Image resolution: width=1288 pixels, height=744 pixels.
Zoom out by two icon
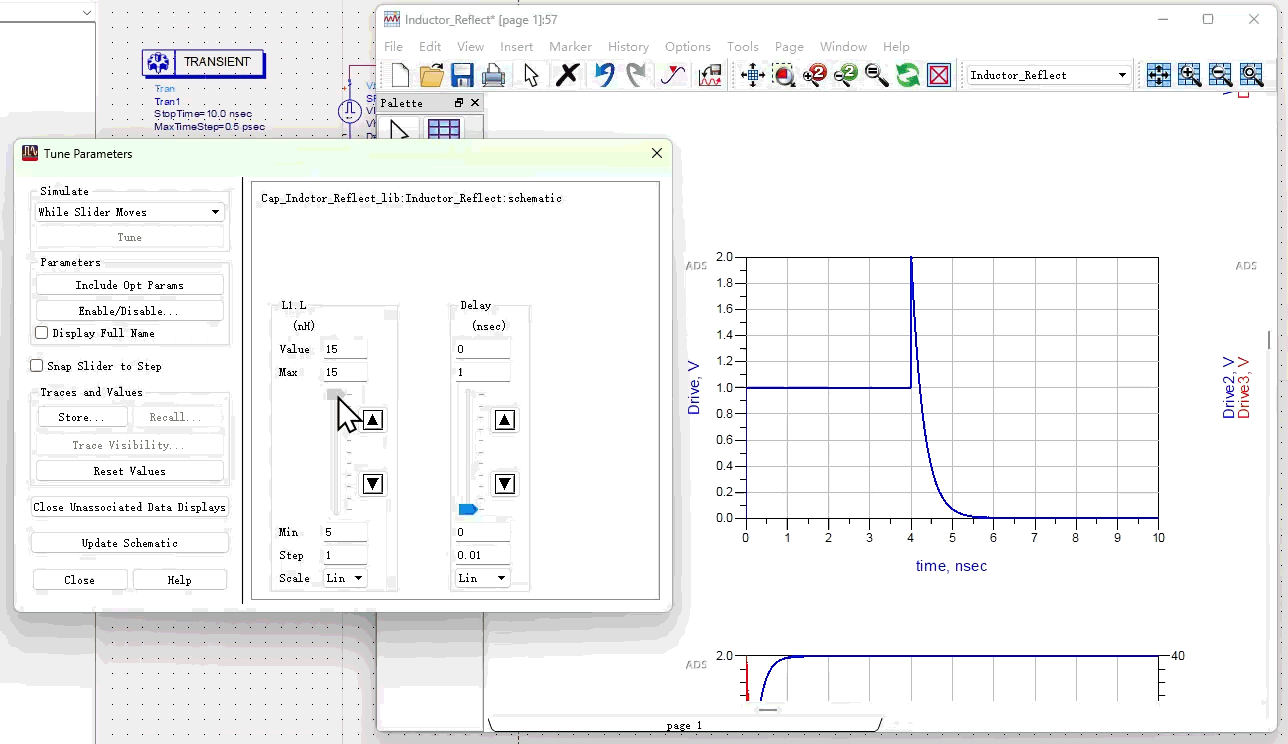[846, 75]
